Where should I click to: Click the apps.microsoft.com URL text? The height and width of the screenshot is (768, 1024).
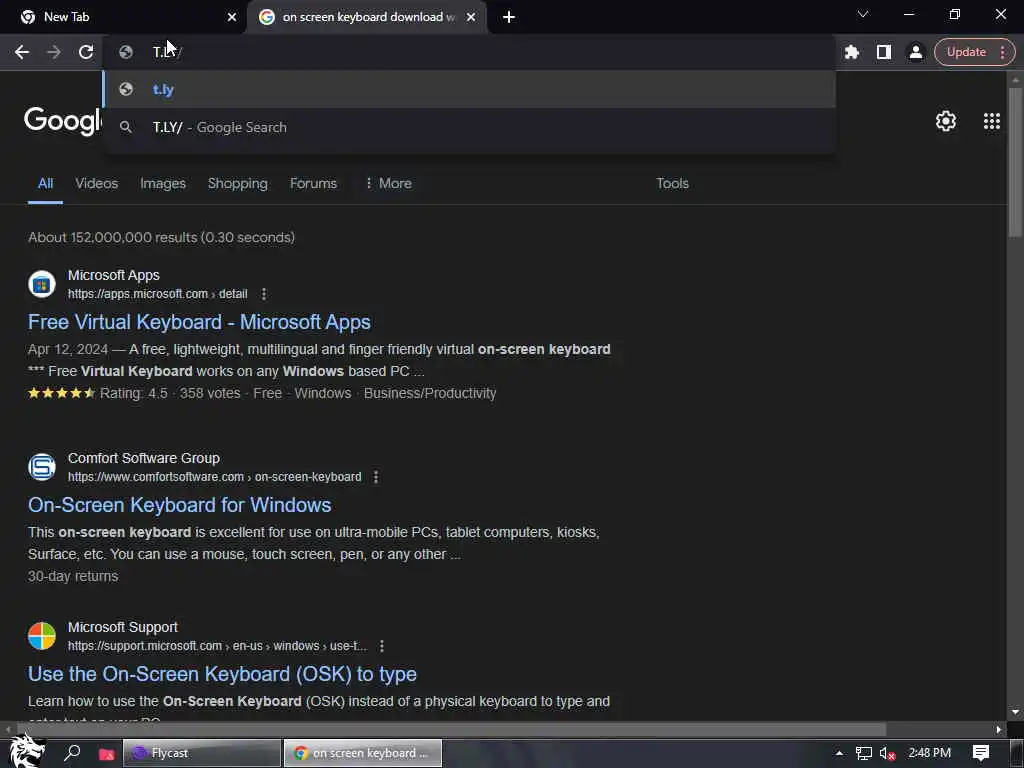(157, 294)
